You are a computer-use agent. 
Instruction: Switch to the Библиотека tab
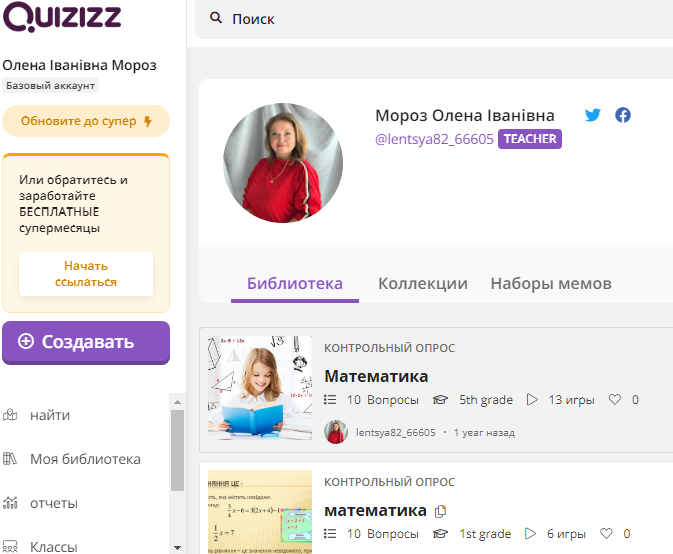pos(295,283)
